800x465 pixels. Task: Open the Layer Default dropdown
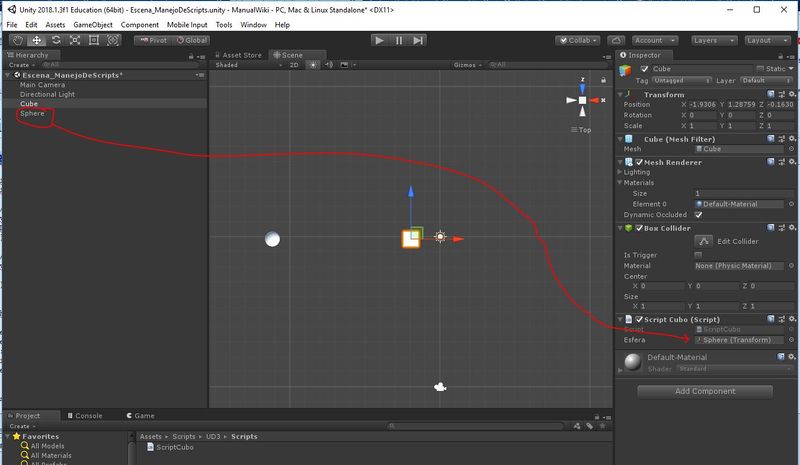tap(766, 81)
